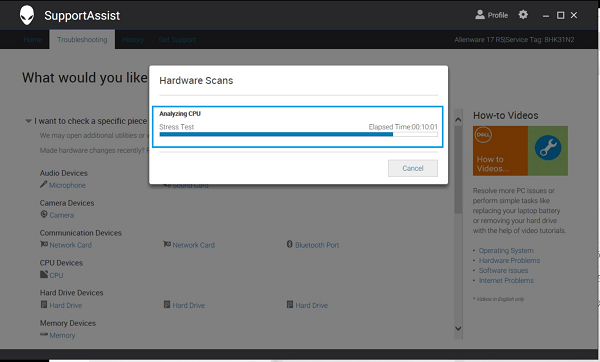Open the settings gear icon
The width and height of the screenshot is (600, 362).
click(523, 15)
